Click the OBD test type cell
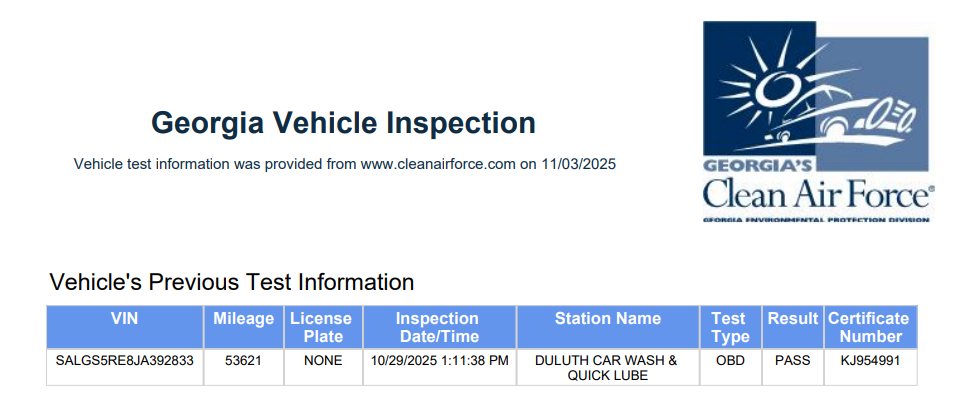Image resolution: width=970 pixels, height=409 pixels. tap(730, 360)
